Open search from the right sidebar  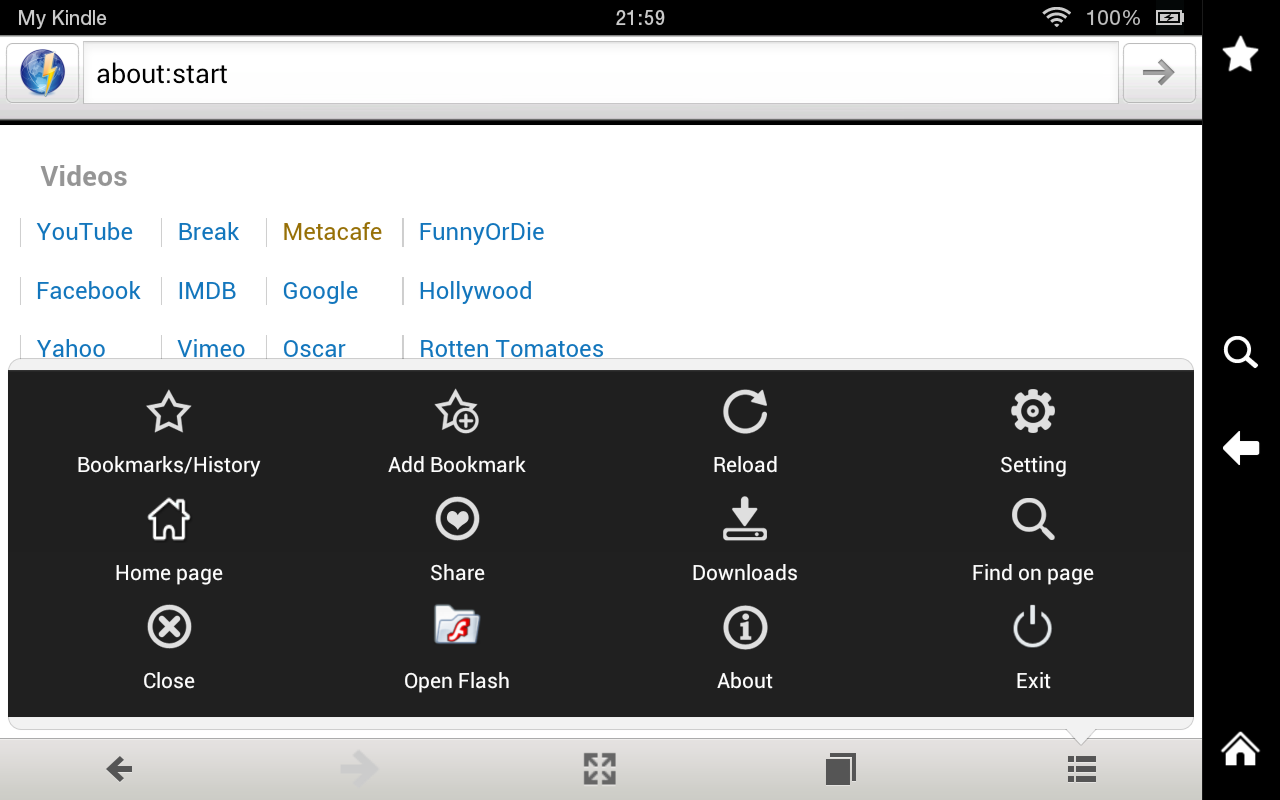[1240, 352]
